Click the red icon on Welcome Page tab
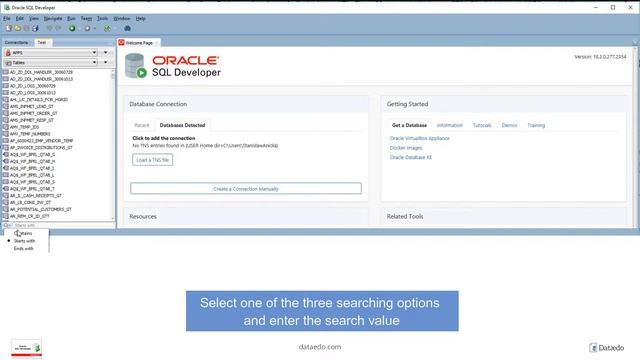The width and height of the screenshot is (640, 360). (121, 42)
